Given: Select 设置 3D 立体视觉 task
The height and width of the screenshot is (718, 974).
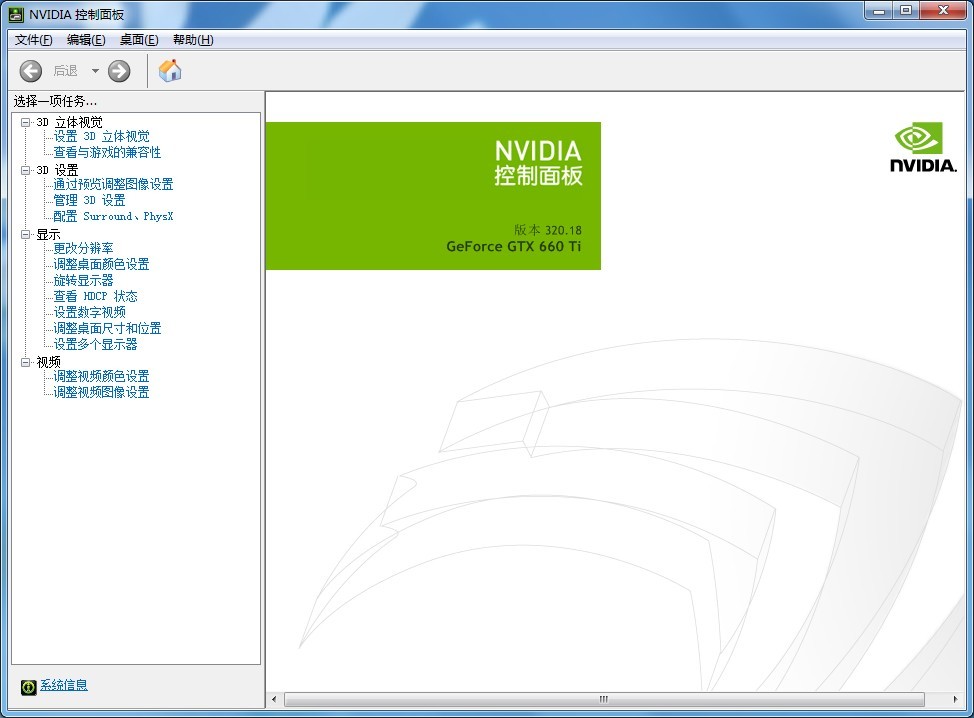Looking at the screenshot, I should click(101, 137).
